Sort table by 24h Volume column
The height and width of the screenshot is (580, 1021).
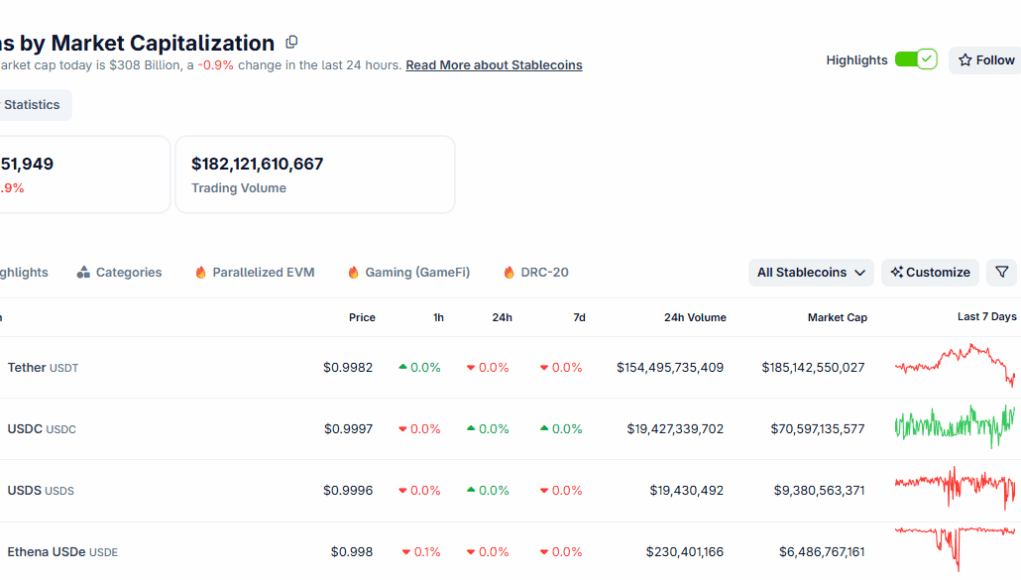tap(695, 317)
